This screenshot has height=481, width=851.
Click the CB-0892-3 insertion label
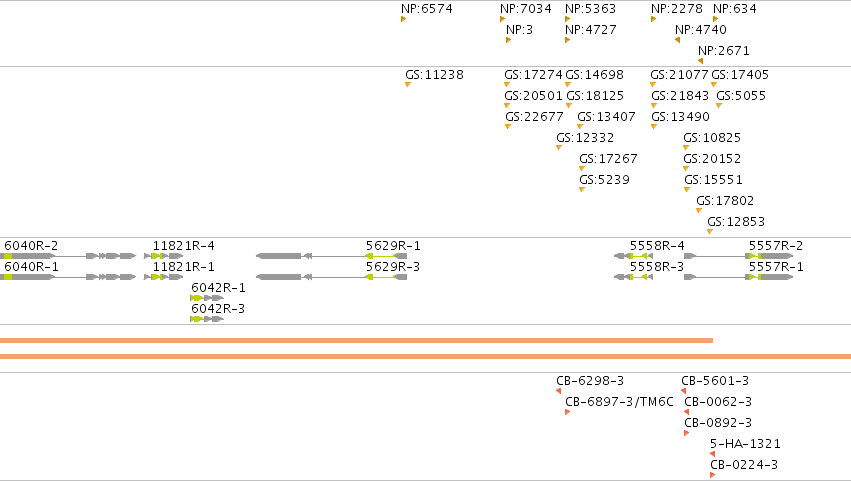(x=718, y=423)
